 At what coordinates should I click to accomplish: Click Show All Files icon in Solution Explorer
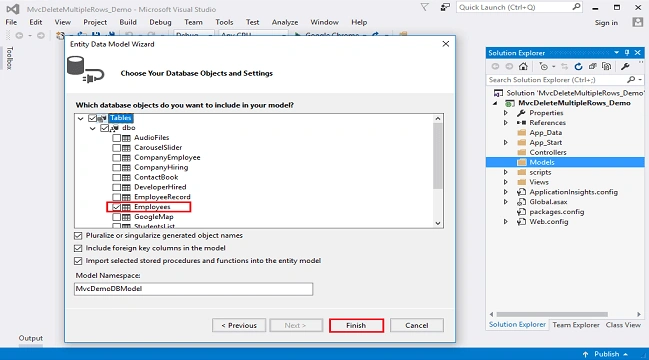607,66
